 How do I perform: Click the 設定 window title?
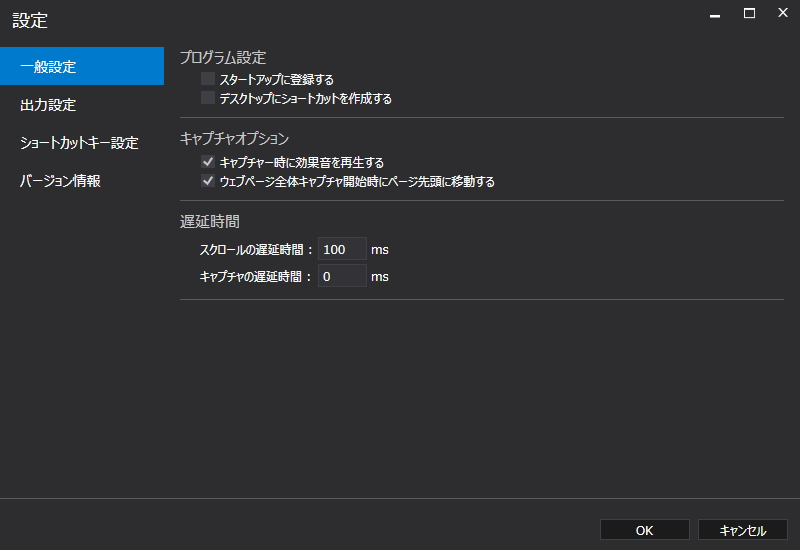tap(30, 20)
